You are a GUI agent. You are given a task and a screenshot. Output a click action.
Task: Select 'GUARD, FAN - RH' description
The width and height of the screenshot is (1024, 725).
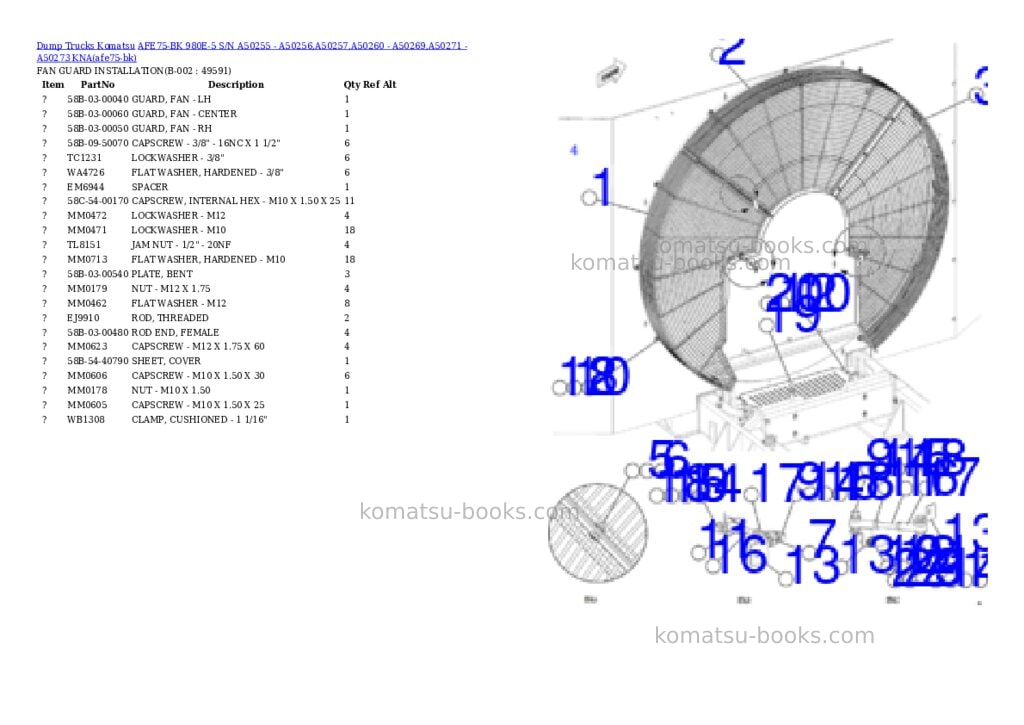tap(172, 129)
